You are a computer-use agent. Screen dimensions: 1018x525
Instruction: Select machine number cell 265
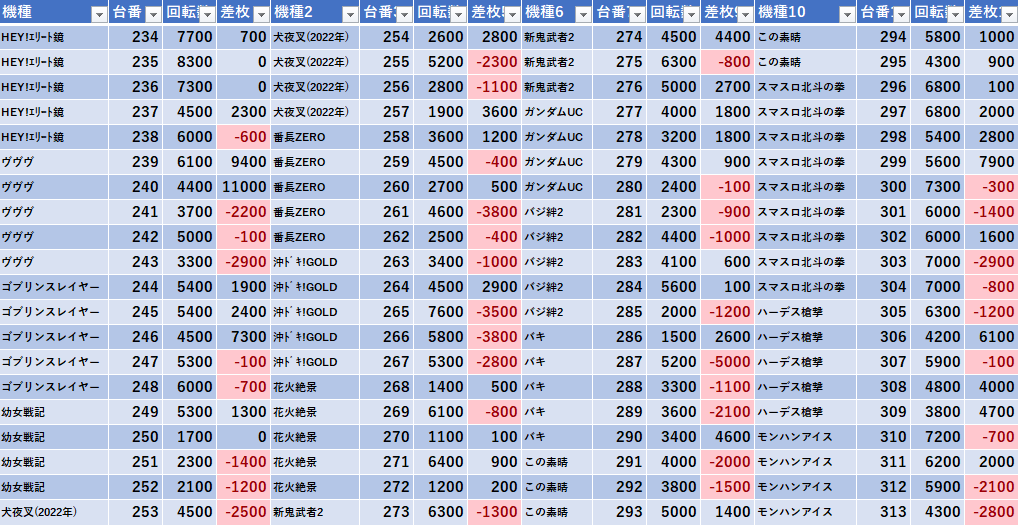pyautogui.click(x=386, y=312)
